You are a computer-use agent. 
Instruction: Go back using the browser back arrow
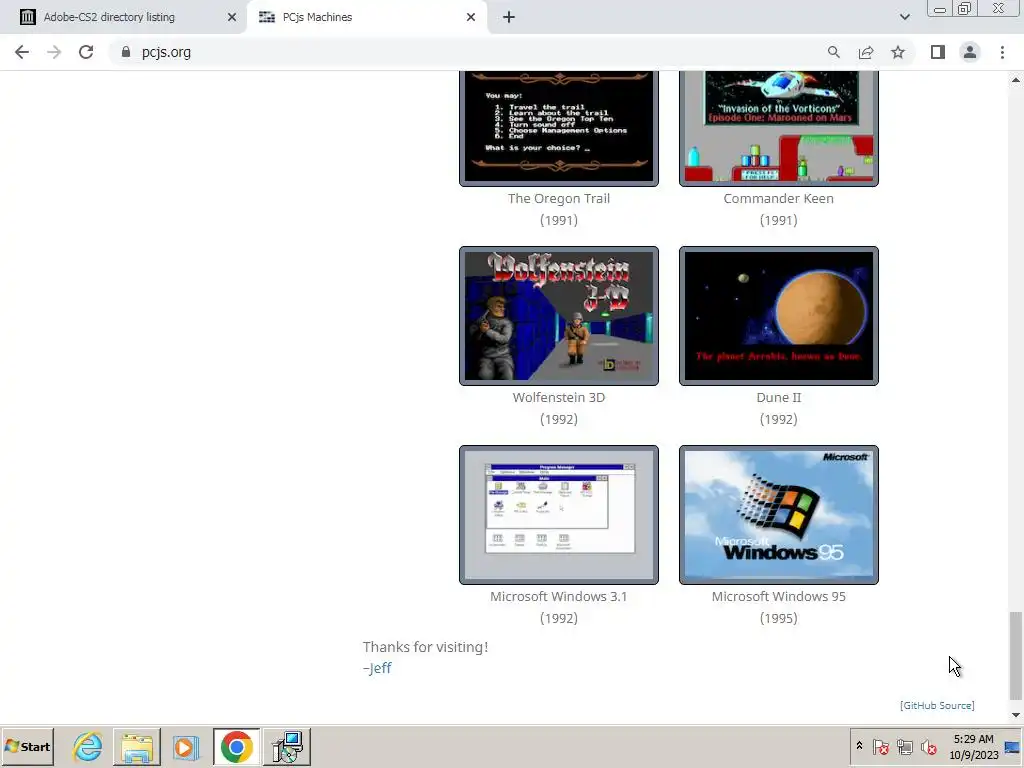(22, 52)
